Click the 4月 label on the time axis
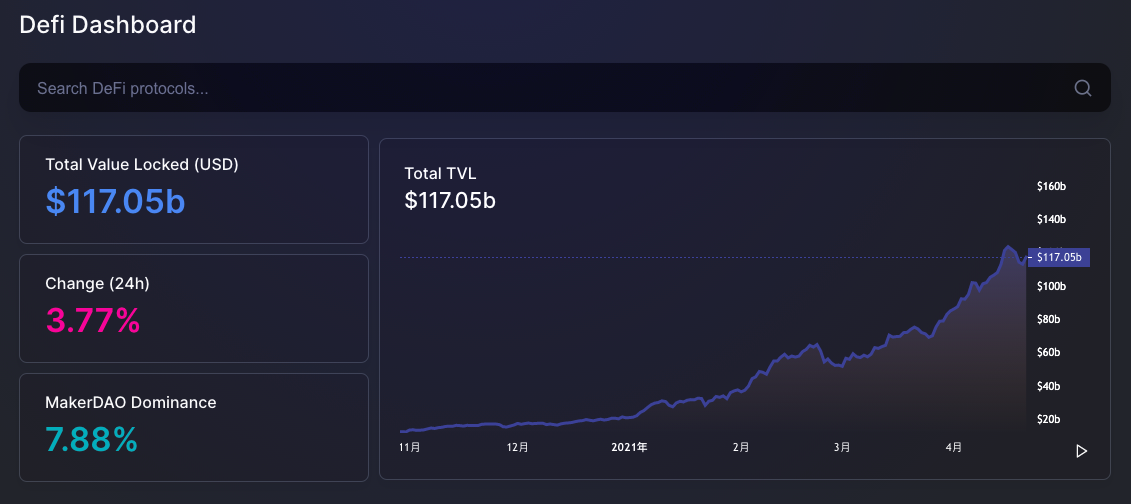Viewport: 1131px width, 504px height. (x=954, y=448)
